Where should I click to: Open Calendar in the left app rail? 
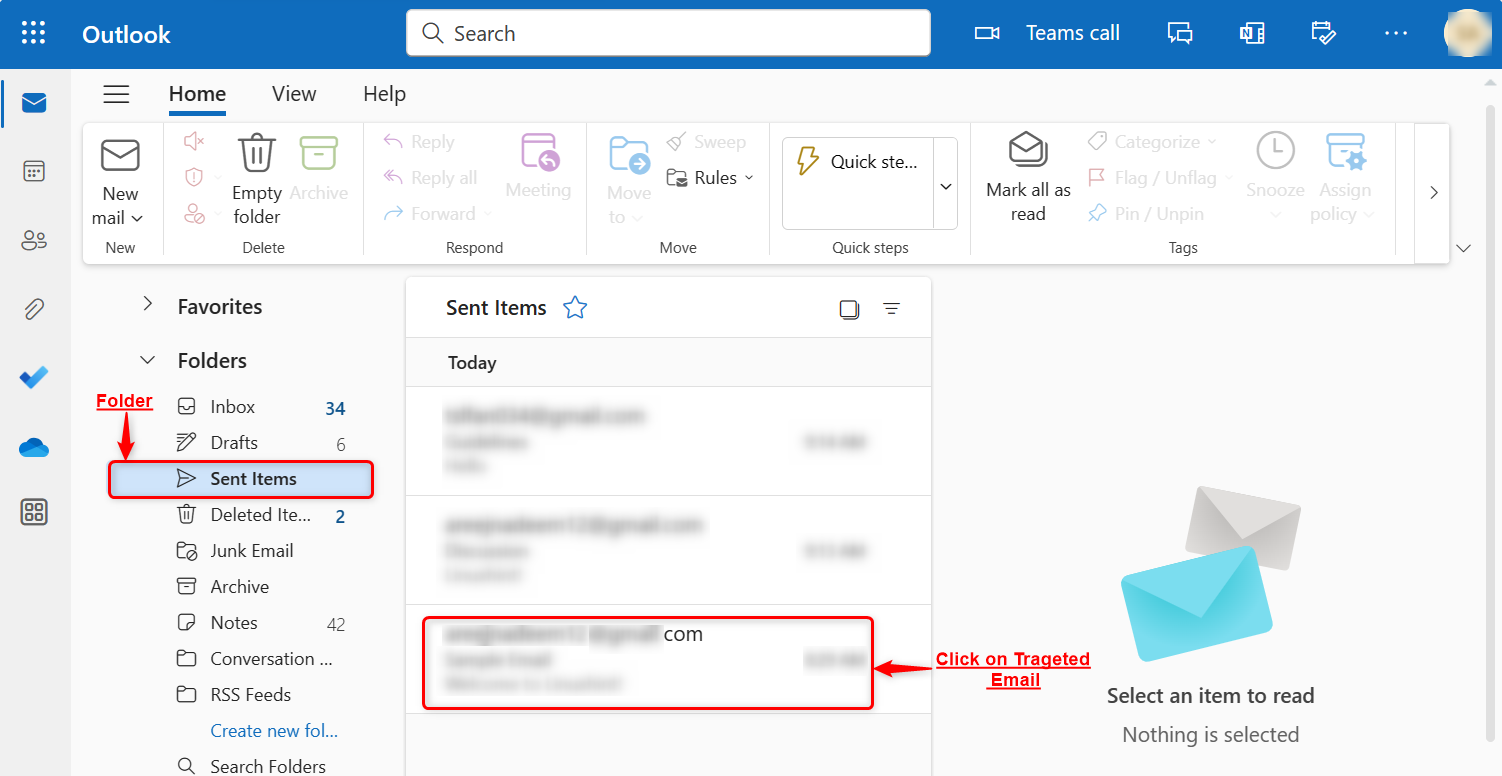[34, 171]
